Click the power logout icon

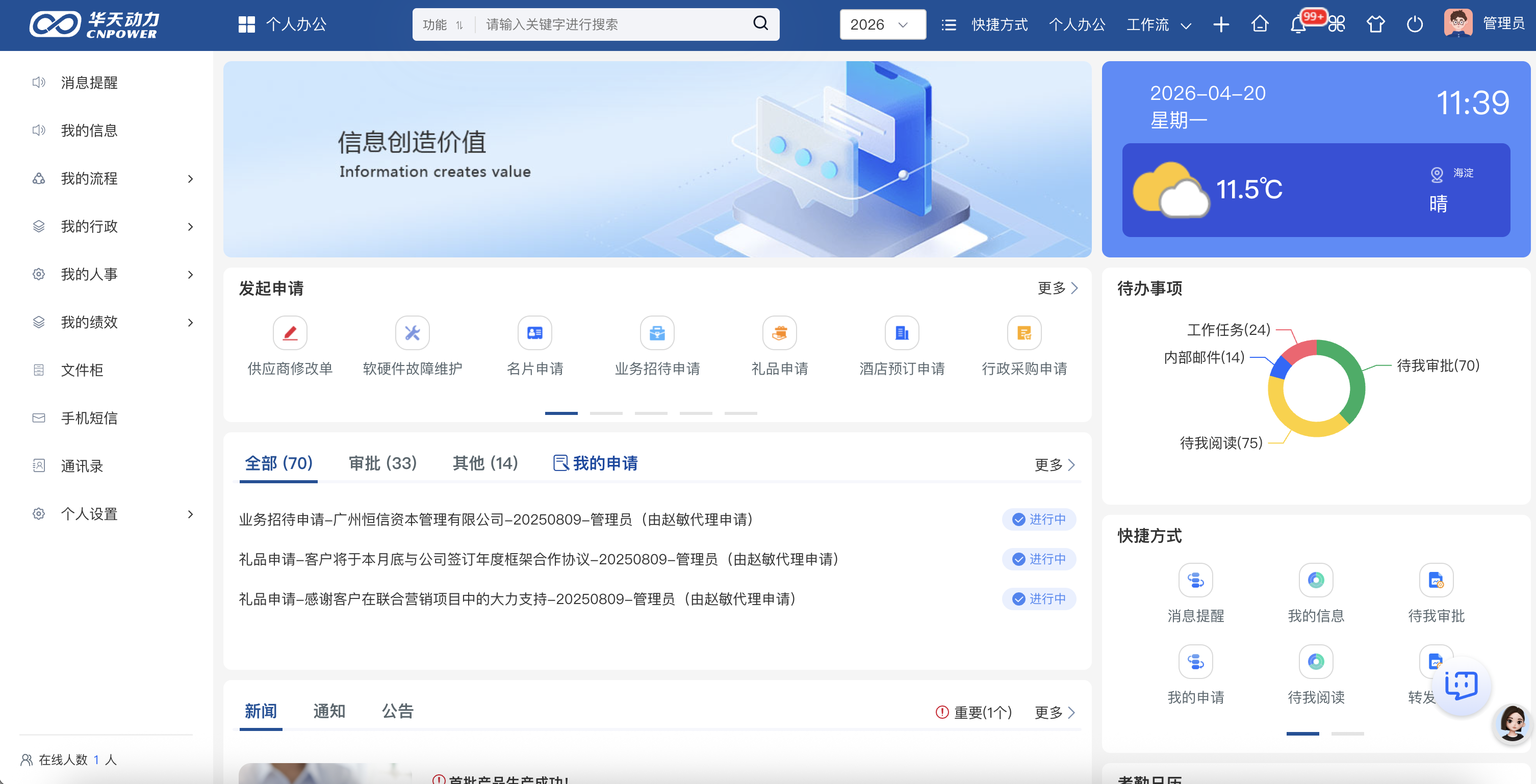[1414, 24]
